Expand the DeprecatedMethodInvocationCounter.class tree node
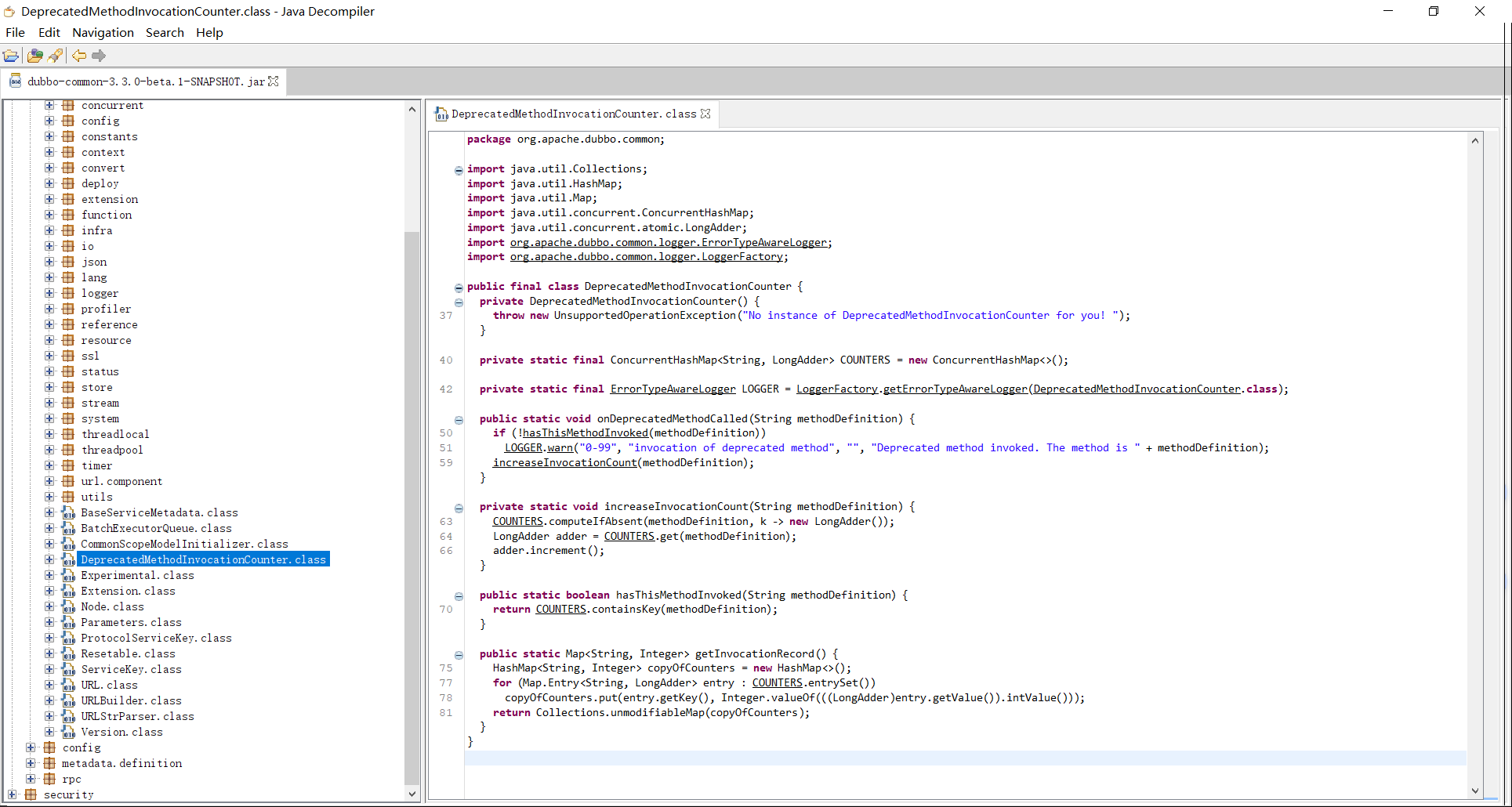Image resolution: width=1512 pixels, height=807 pixels. (x=49, y=559)
